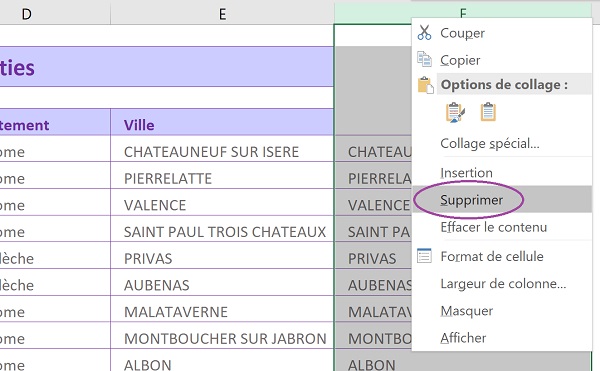Click the Ville header cell
Viewport: 600px width, 371px height.
coord(222,122)
